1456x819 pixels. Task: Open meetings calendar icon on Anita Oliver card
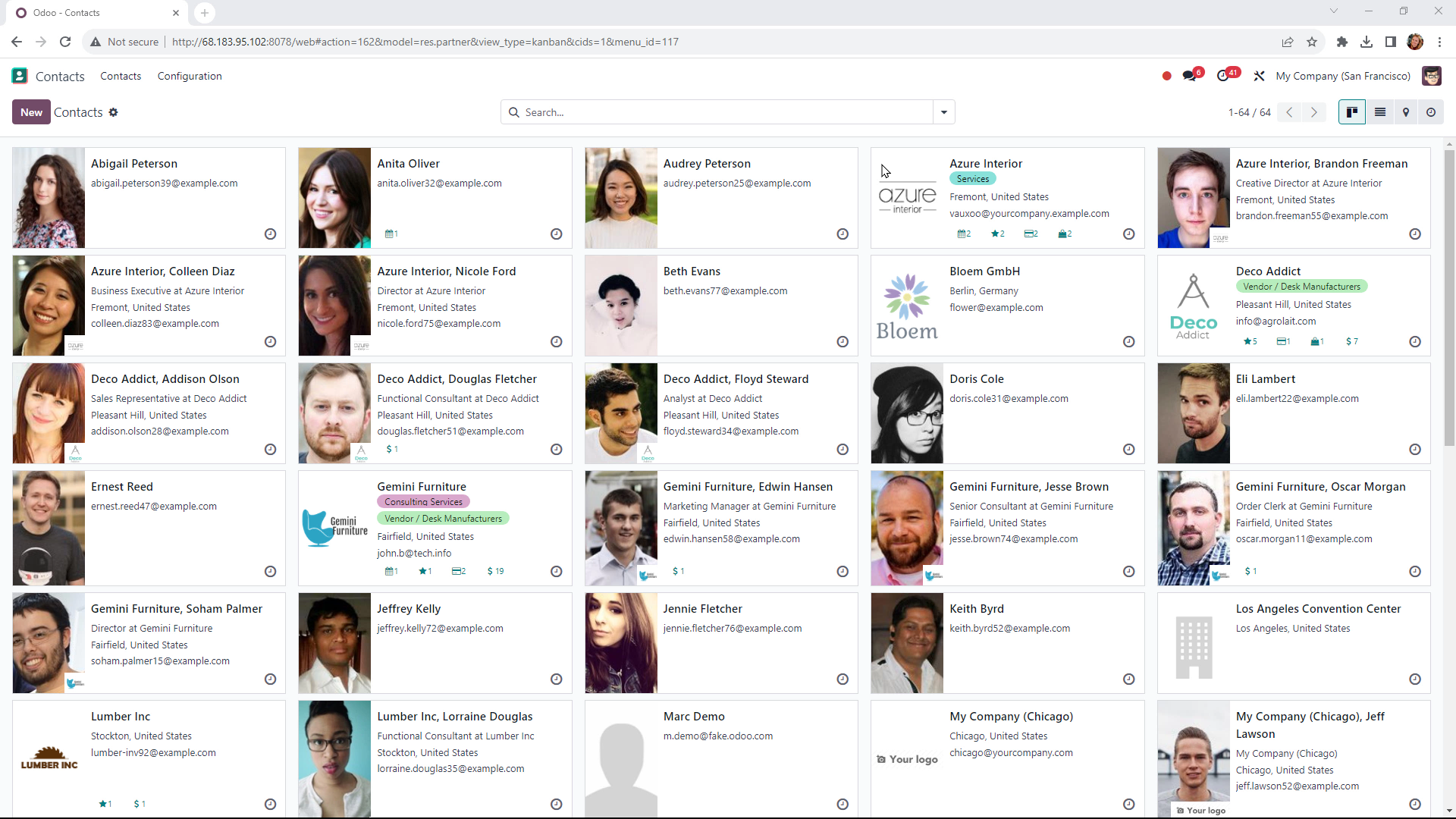391,234
